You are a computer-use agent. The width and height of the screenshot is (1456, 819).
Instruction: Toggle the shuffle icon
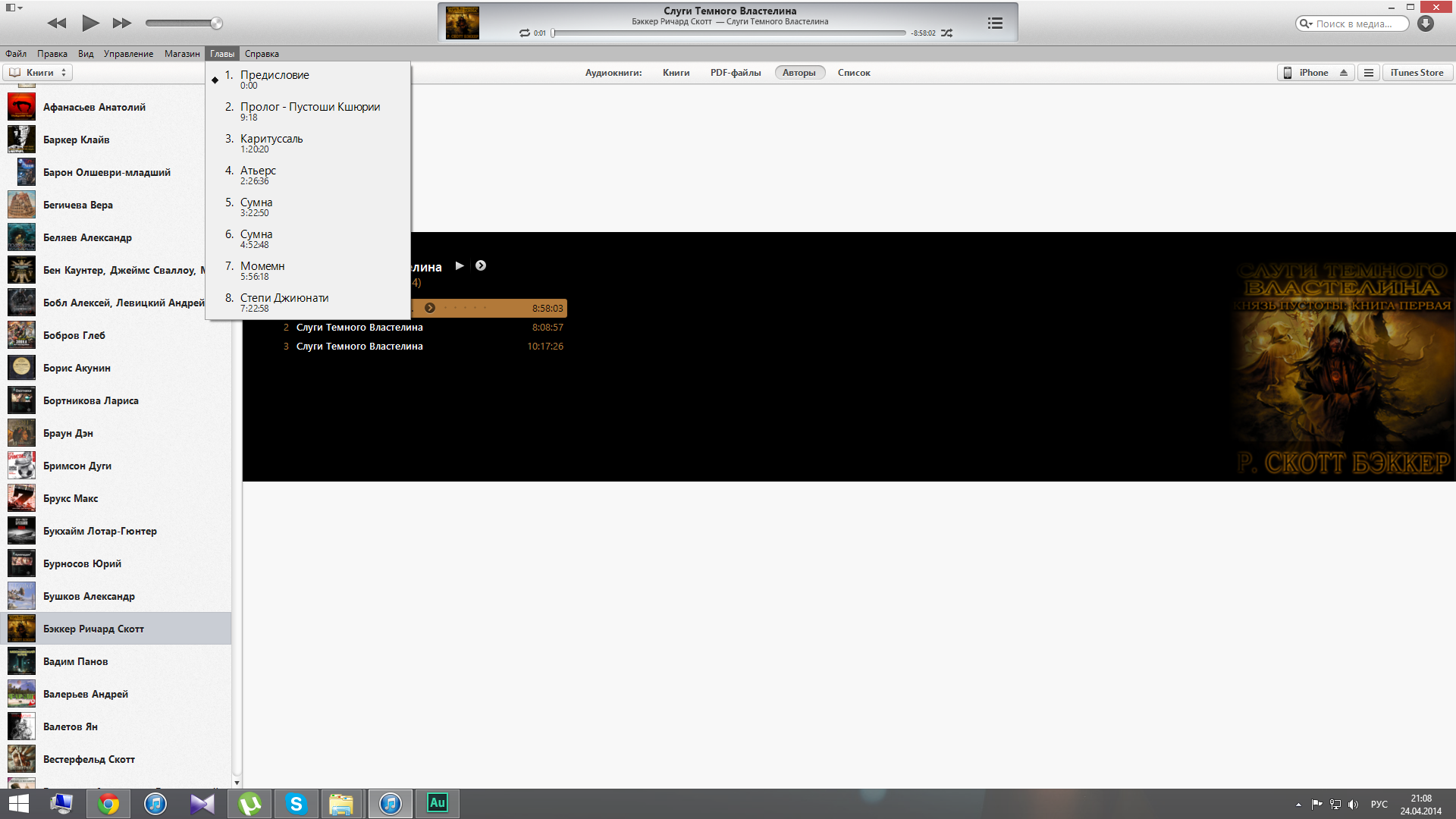point(946,33)
